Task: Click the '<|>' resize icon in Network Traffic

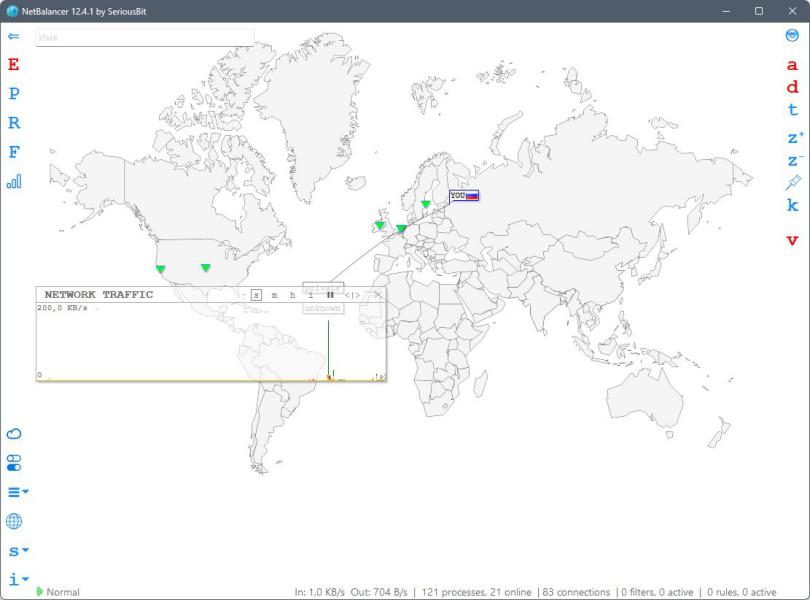Action: point(352,295)
